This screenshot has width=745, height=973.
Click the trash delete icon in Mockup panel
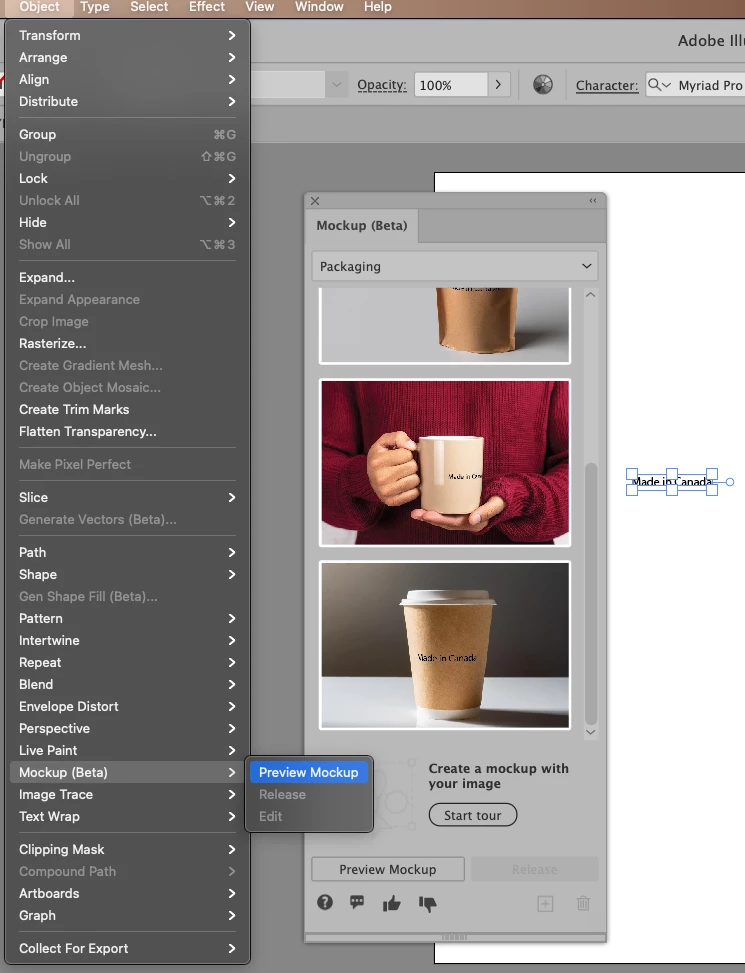[x=583, y=904]
